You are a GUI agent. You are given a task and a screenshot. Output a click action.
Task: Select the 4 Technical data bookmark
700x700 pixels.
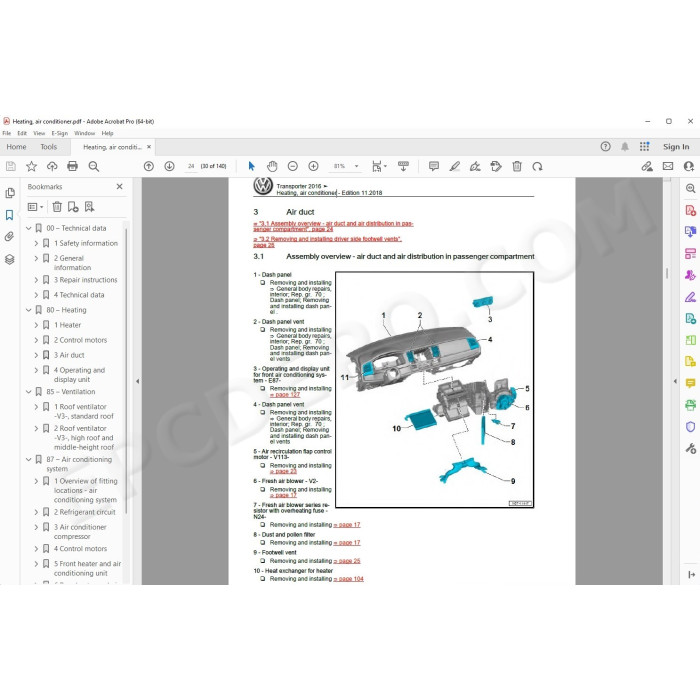79,295
